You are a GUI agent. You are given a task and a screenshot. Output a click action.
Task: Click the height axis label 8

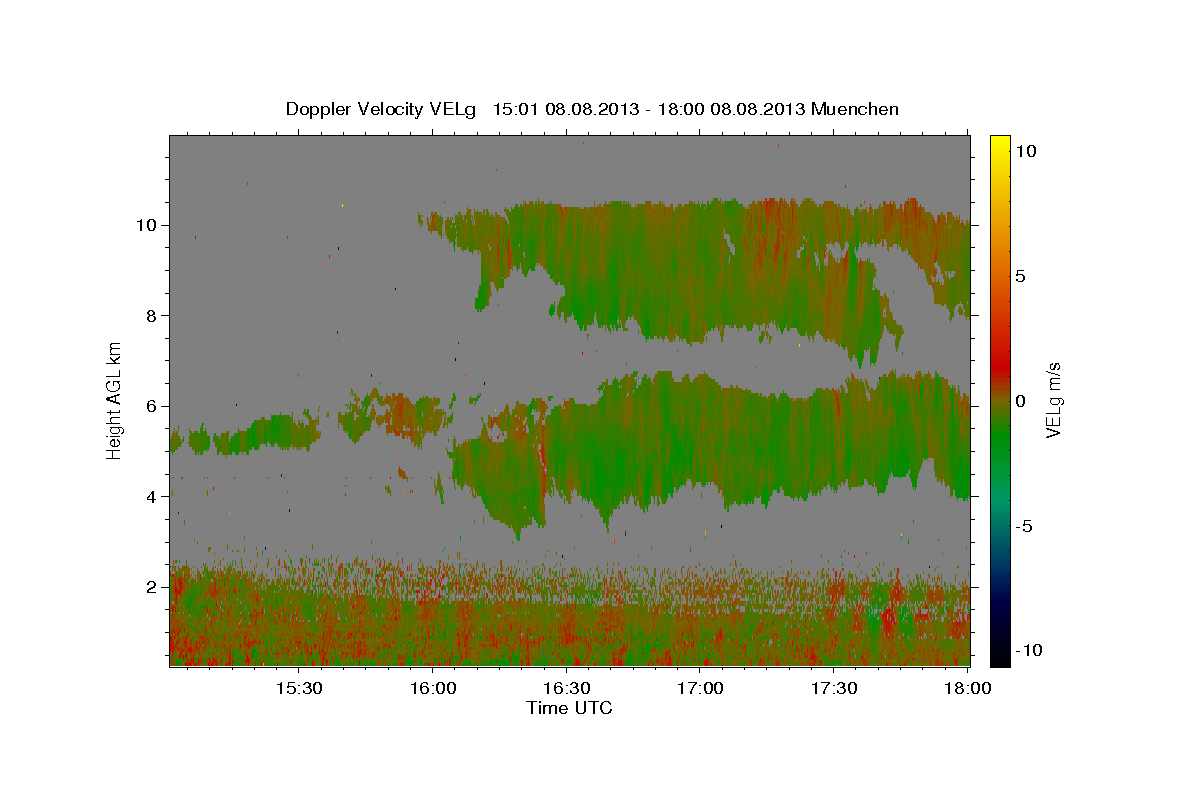(x=152, y=316)
